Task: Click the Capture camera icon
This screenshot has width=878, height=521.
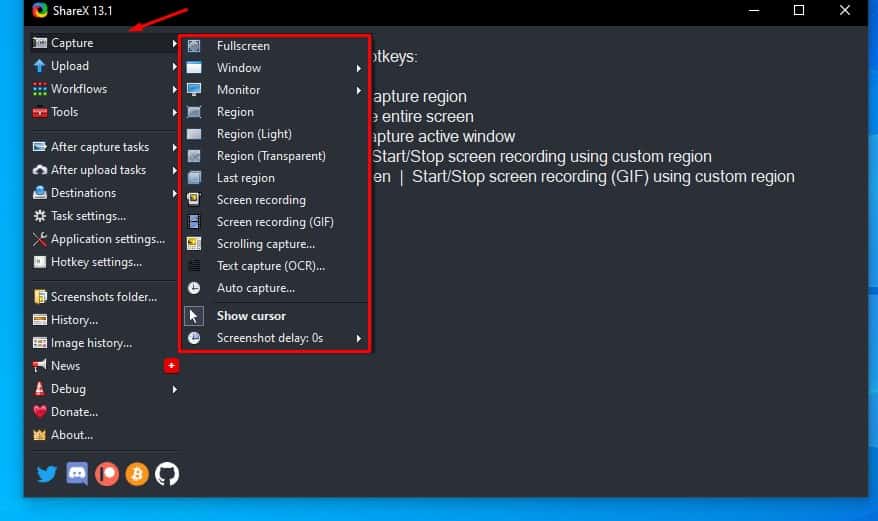Action: tap(39, 43)
